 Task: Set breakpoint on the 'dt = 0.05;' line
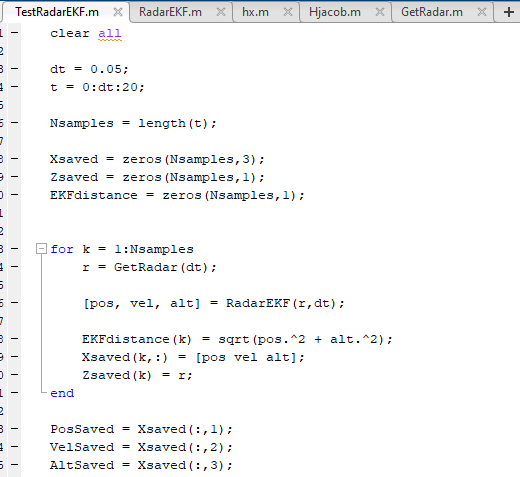point(14,69)
